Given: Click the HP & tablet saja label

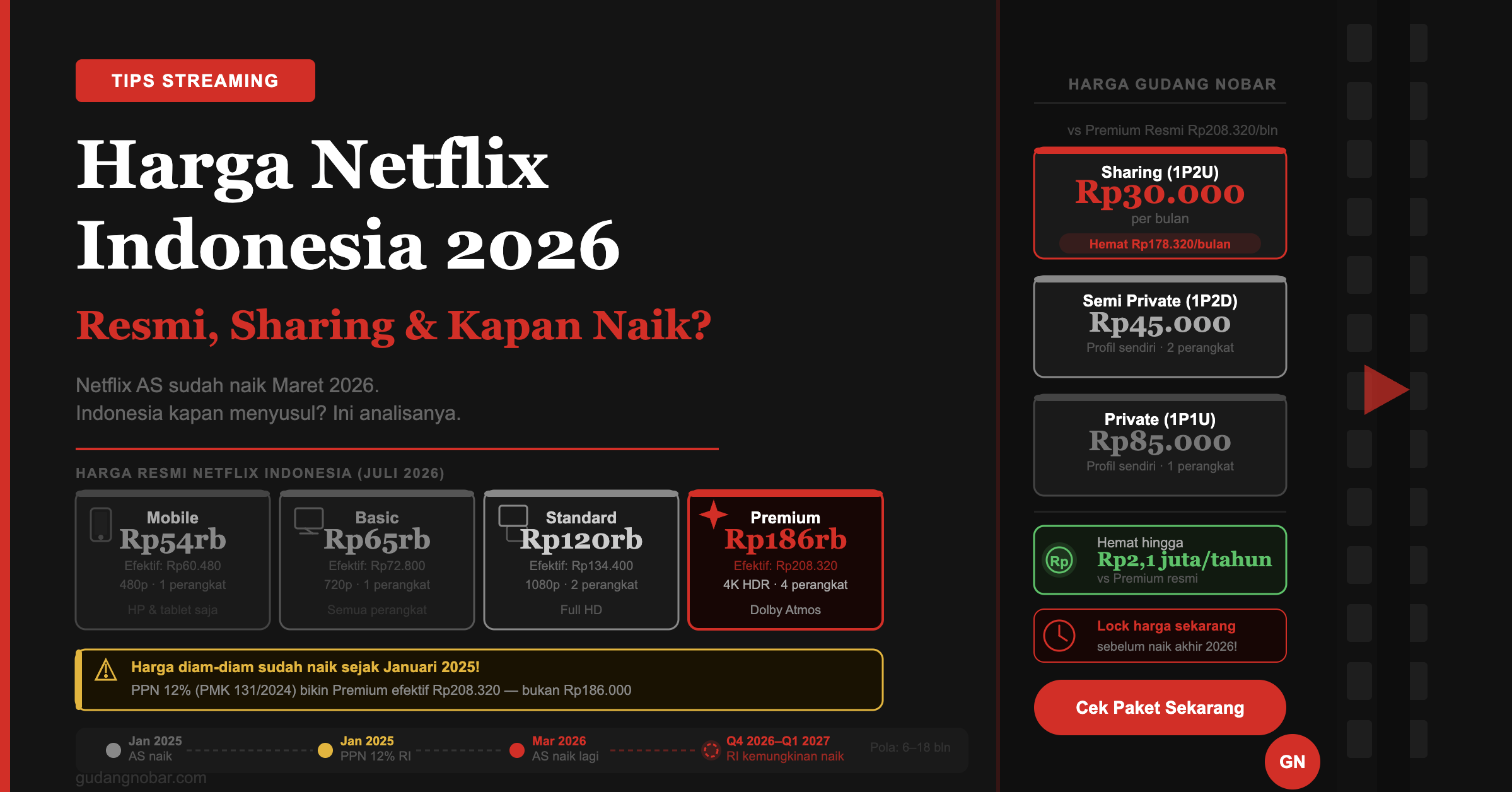Looking at the screenshot, I should coord(173,610).
